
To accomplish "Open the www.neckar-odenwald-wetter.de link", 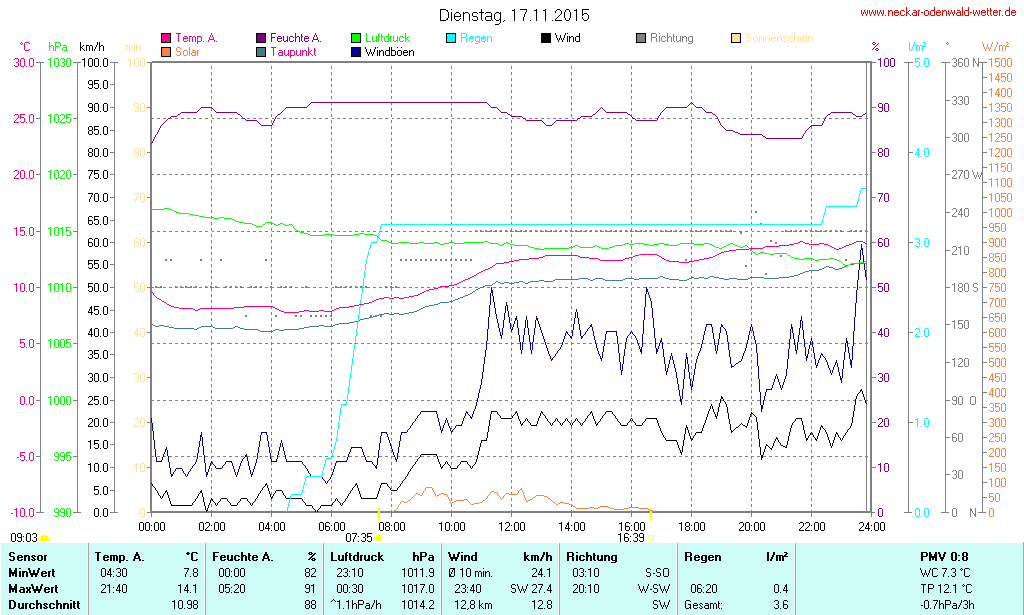I will (x=938, y=13).
